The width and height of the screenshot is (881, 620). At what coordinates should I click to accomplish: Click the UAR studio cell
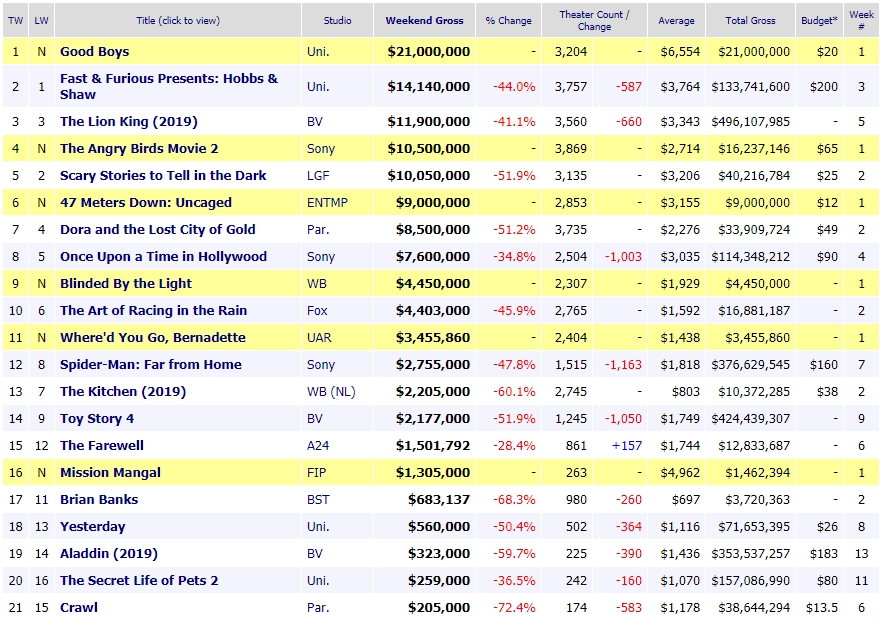pos(319,338)
